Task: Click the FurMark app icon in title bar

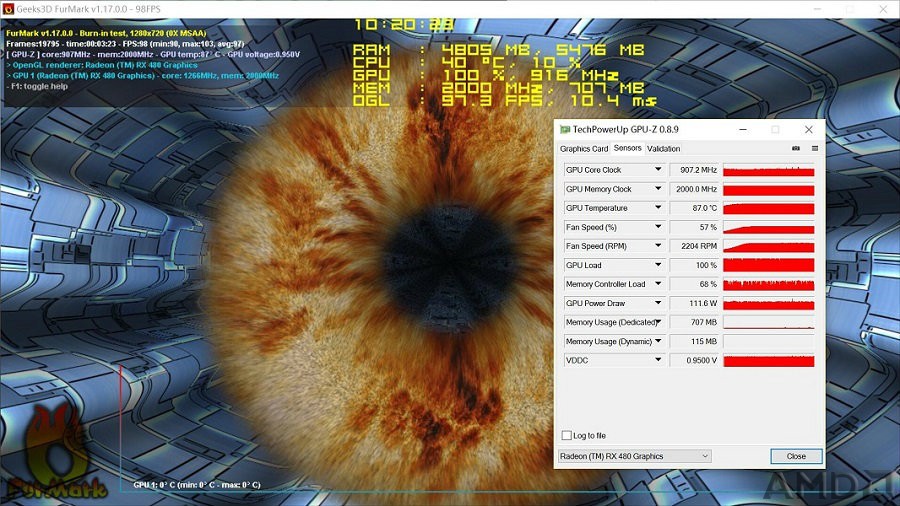Action: click(8, 9)
